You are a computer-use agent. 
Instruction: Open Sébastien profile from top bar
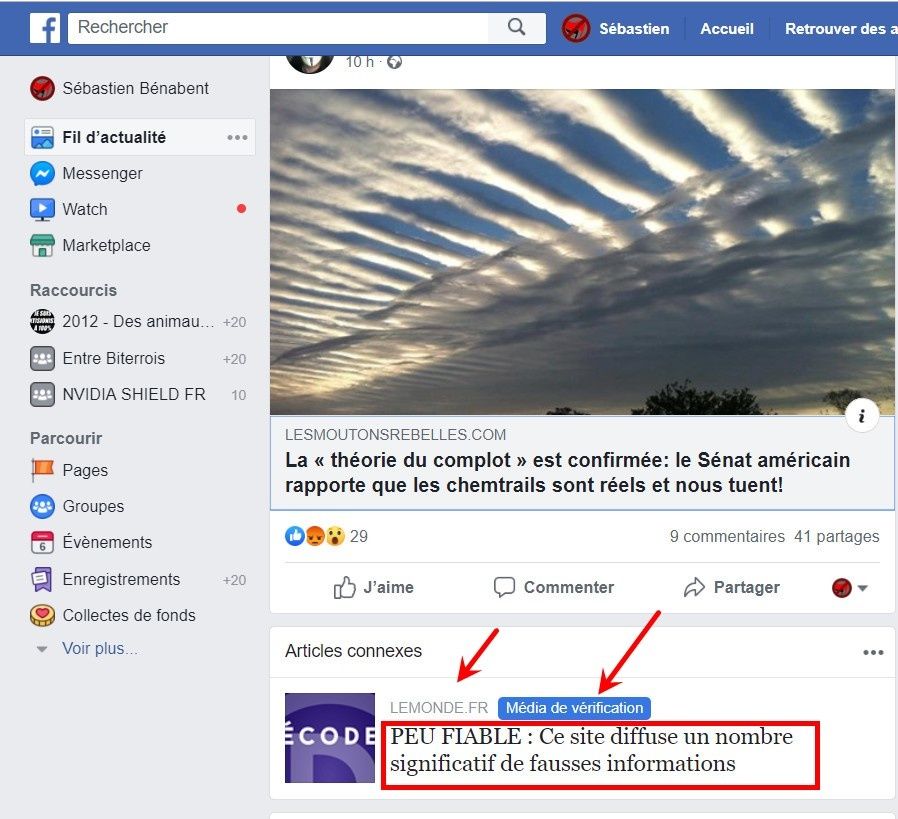coord(616,29)
